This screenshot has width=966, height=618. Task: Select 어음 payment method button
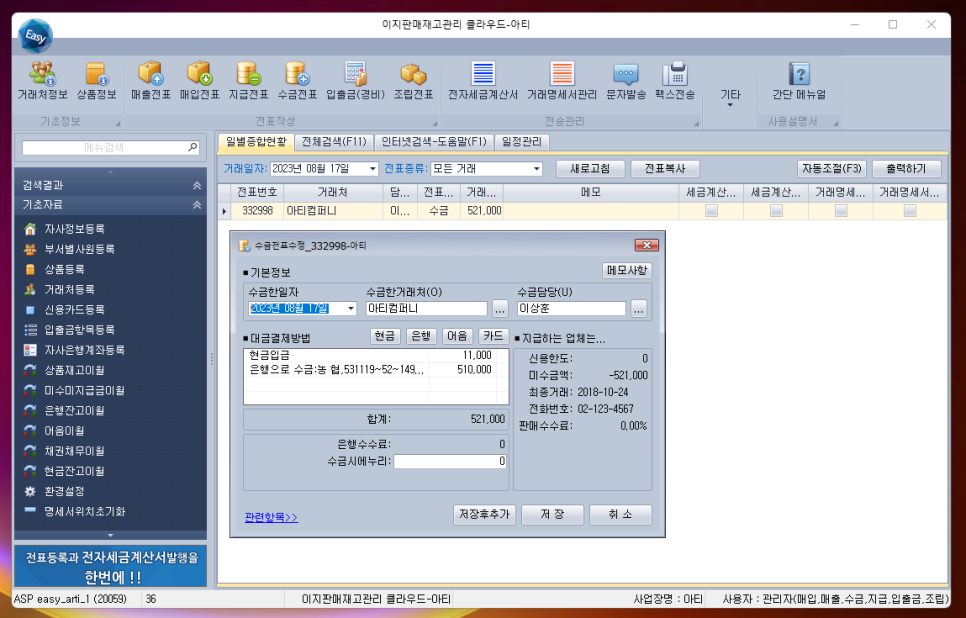pyautogui.click(x=457, y=336)
